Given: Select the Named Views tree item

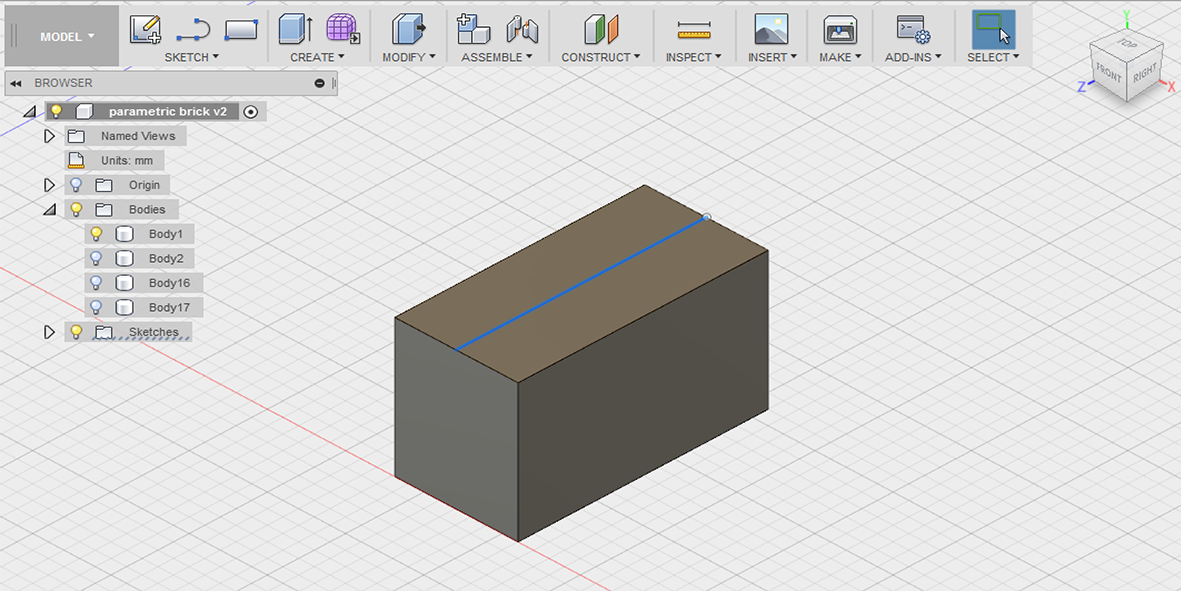Looking at the screenshot, I should tap(138, 136).
